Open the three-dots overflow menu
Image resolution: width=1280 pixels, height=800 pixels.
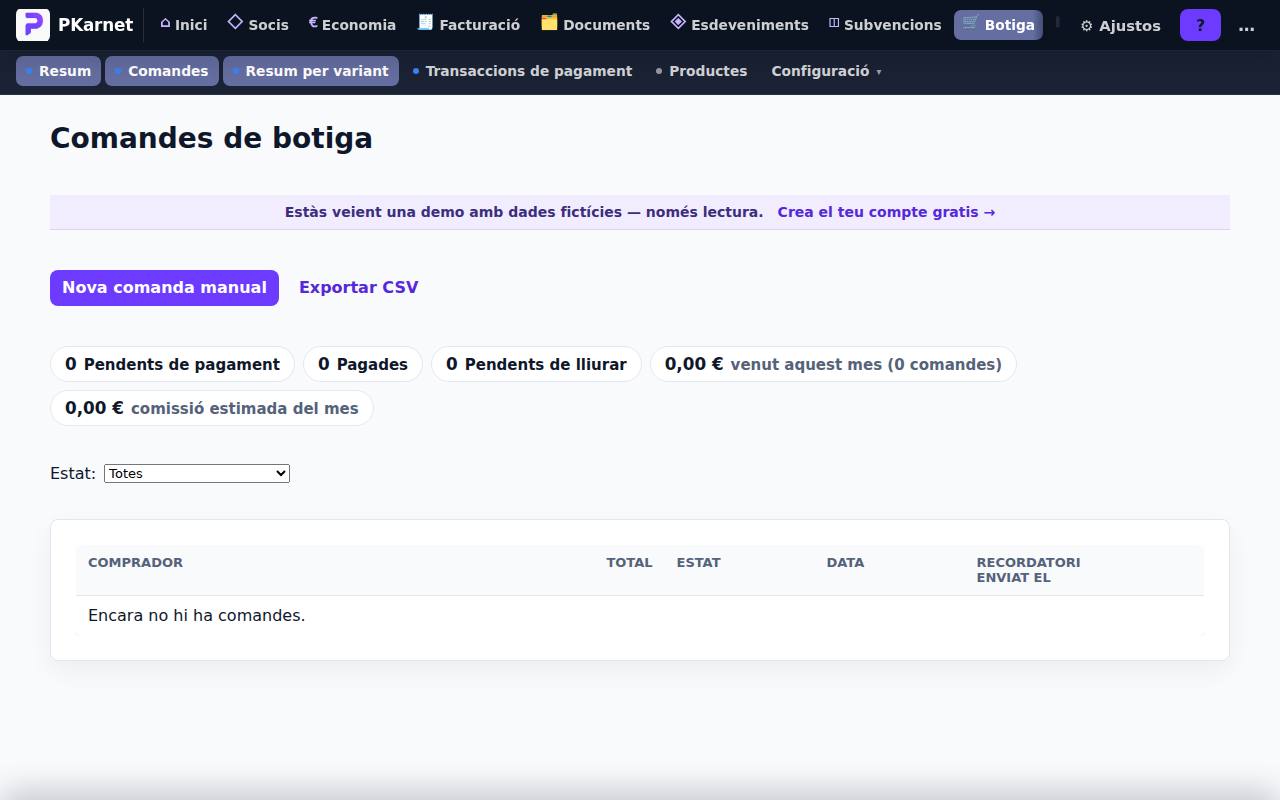1246,26
